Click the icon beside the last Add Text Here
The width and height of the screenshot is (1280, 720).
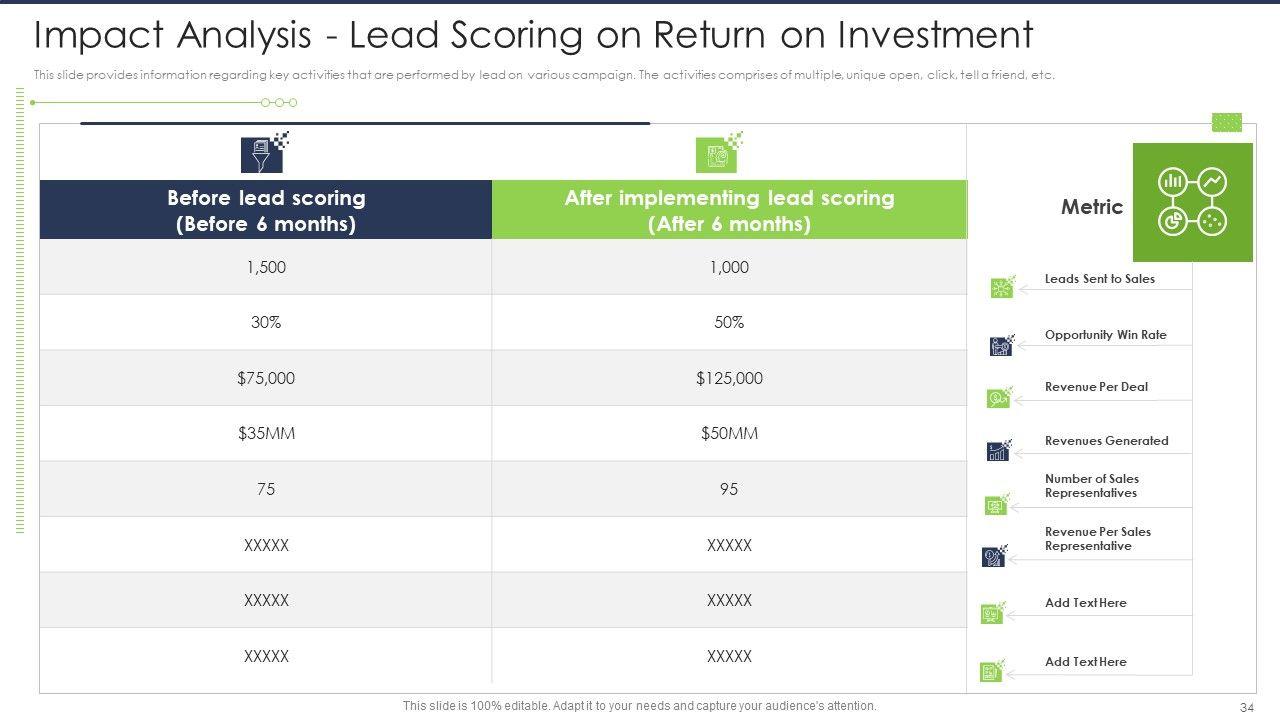tap(992, 672)
